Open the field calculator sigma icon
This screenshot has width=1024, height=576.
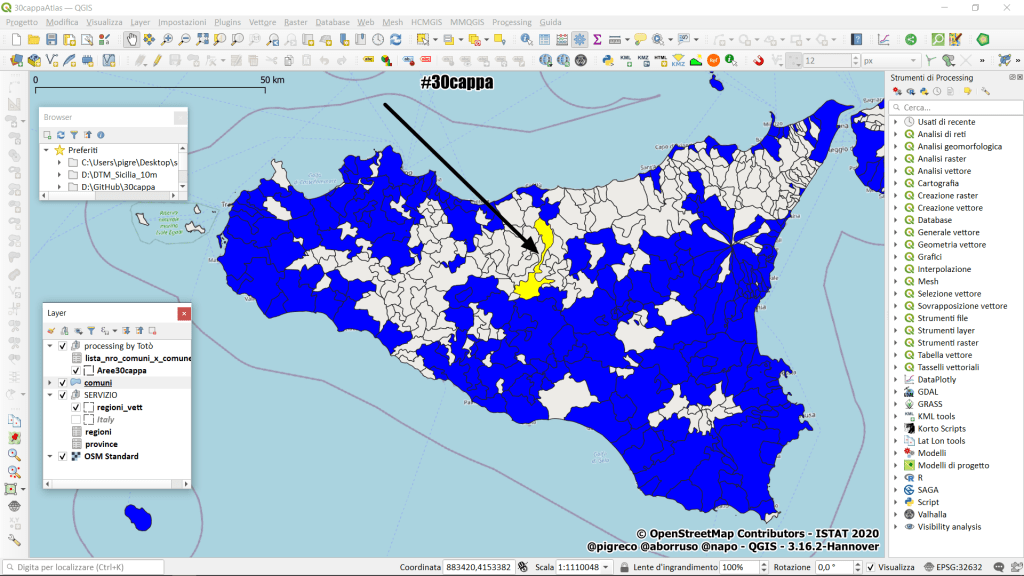(x=597, y=40)
